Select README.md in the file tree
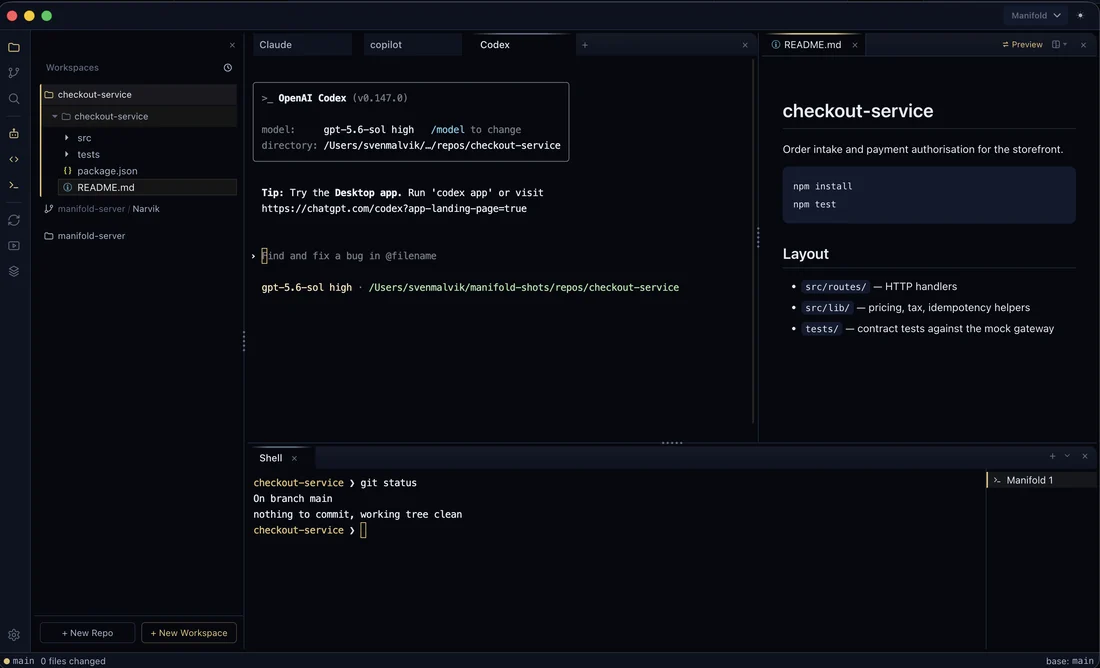Screen dimensions: 1100x668 tap(147, 187)
